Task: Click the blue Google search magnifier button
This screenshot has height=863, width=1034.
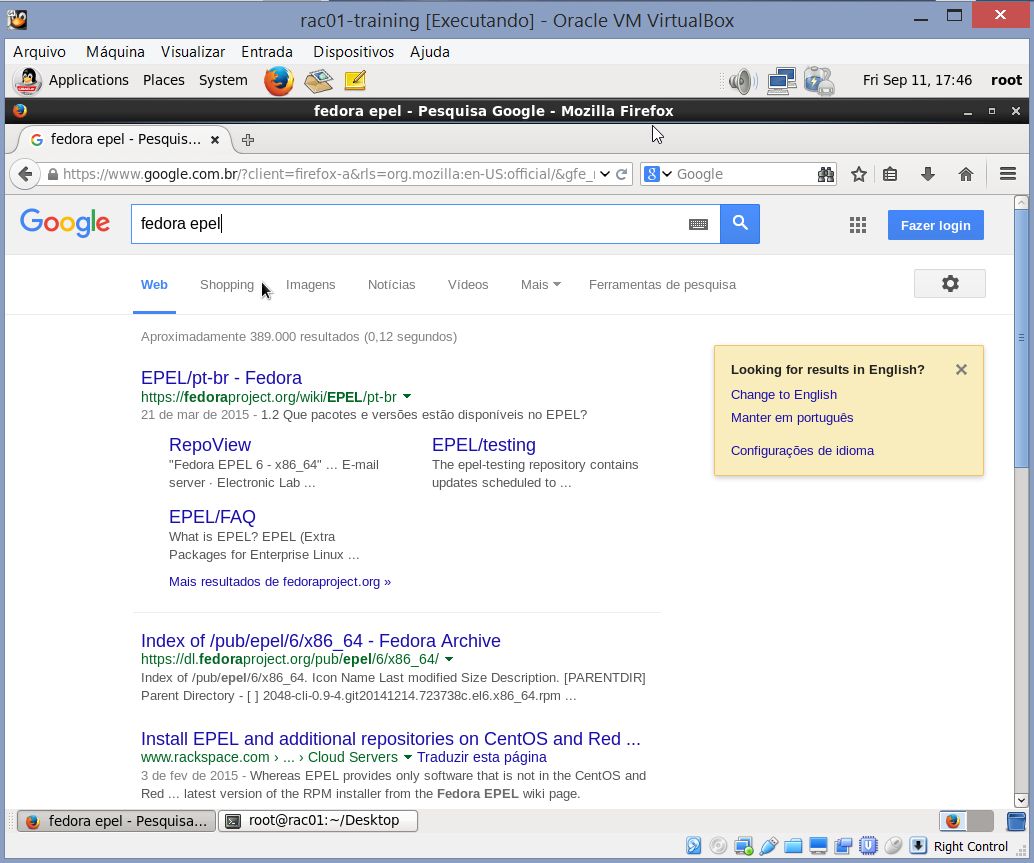Action: (x=740, y=224)
